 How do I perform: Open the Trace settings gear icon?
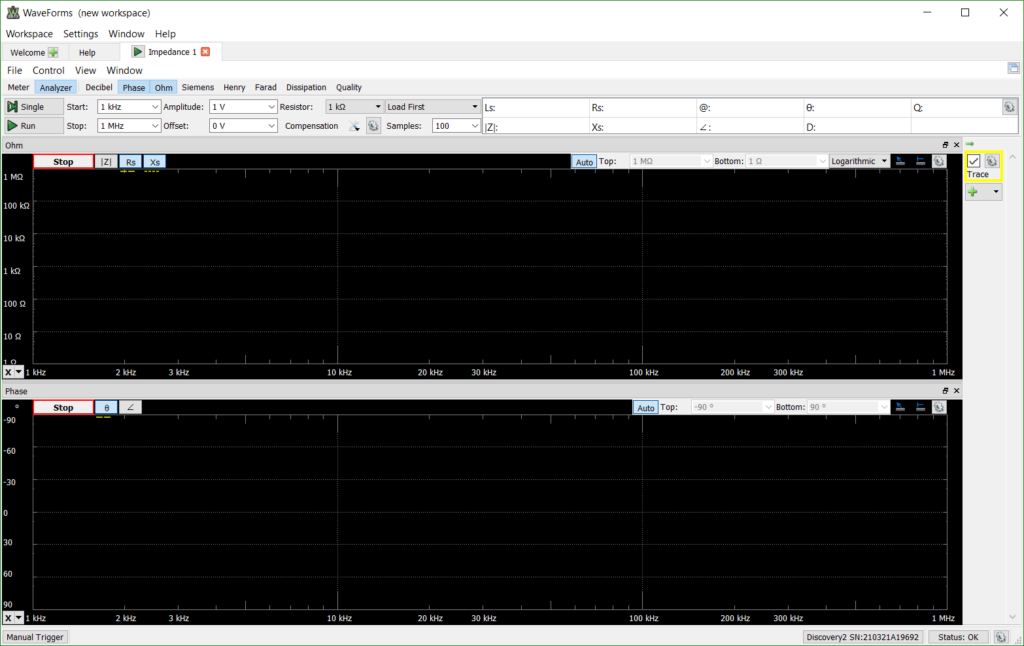pyautogui.click(x=990, y=160)
